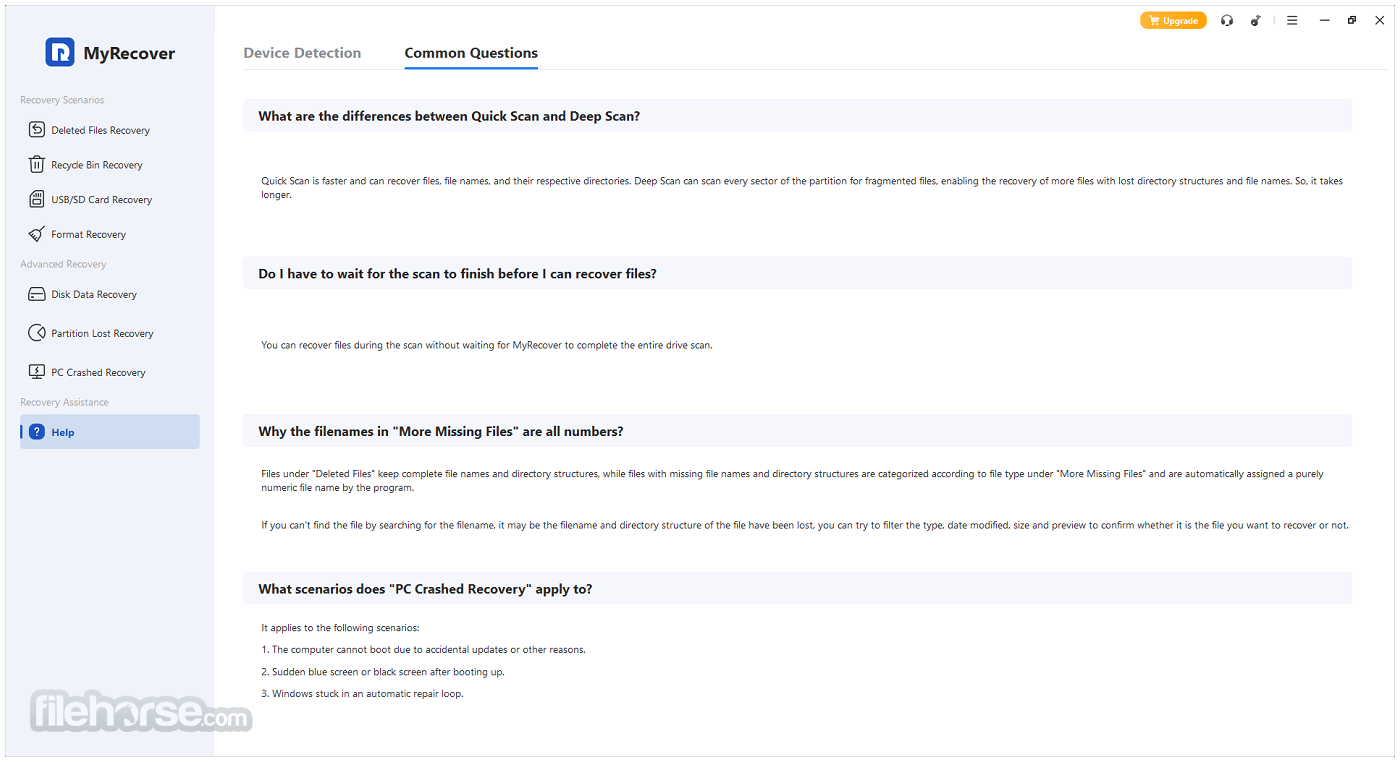1400x762 pixels.
Task: Close the MyRecover window
Action: 1380,20
